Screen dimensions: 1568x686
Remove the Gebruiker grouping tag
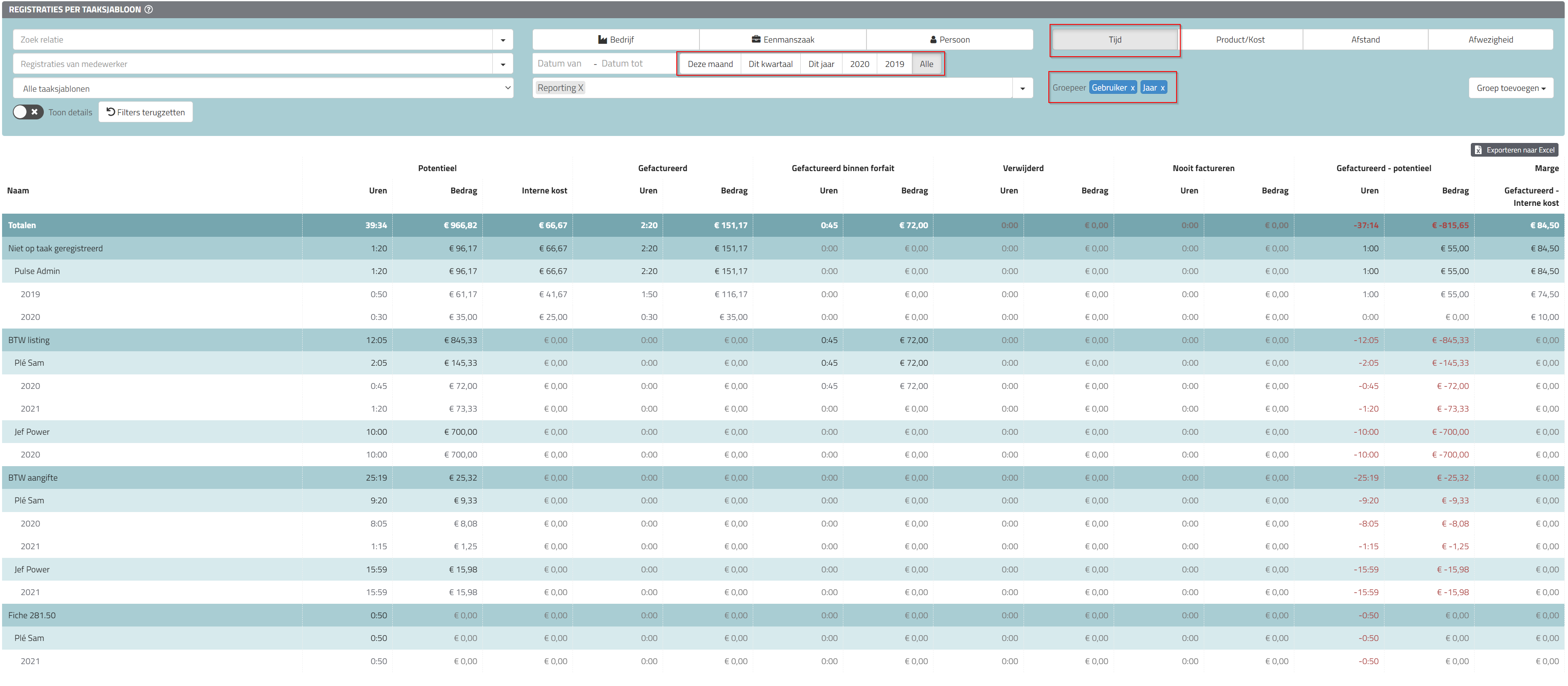tap(1132, 88)
